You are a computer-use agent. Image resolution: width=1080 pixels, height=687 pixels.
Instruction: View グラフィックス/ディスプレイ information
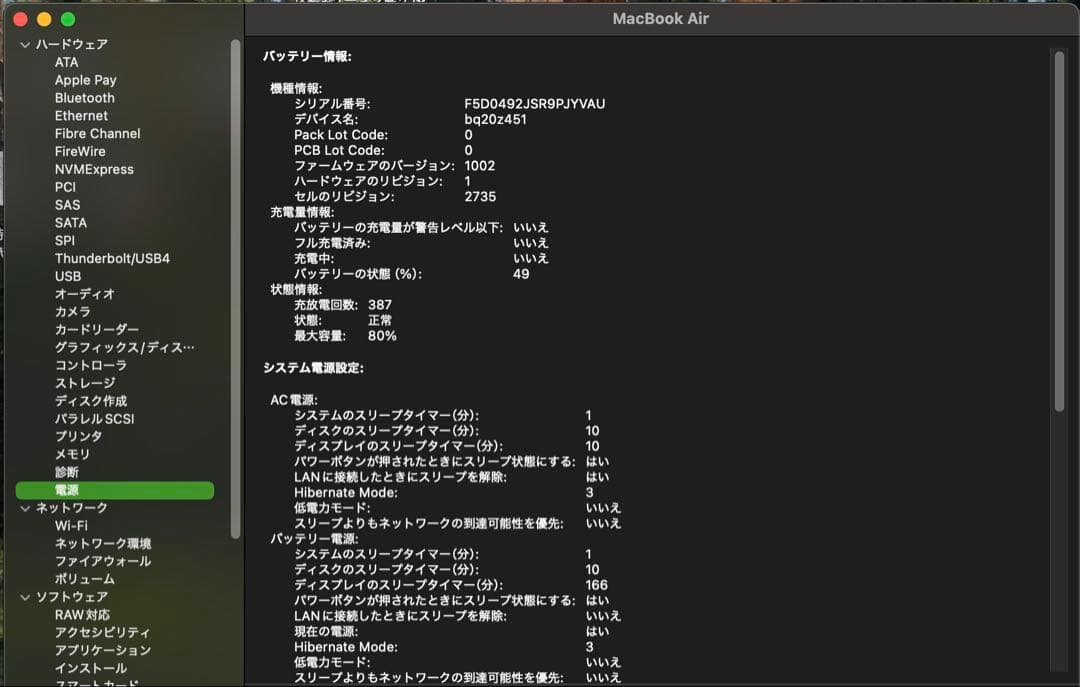coord(110,347)
